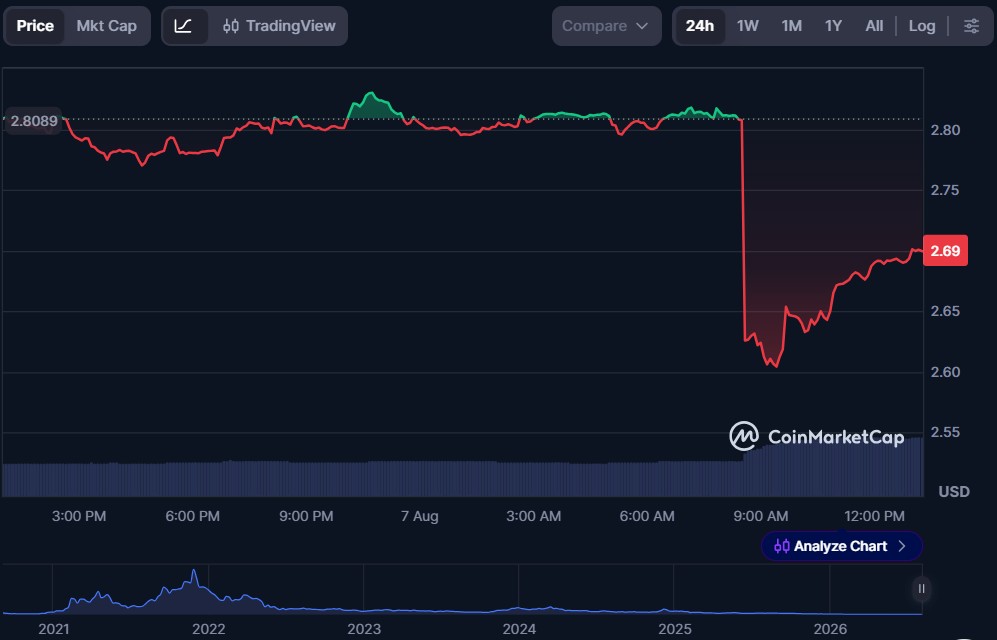
Task: Select the 1Y time range
Action: pos(834,26)
